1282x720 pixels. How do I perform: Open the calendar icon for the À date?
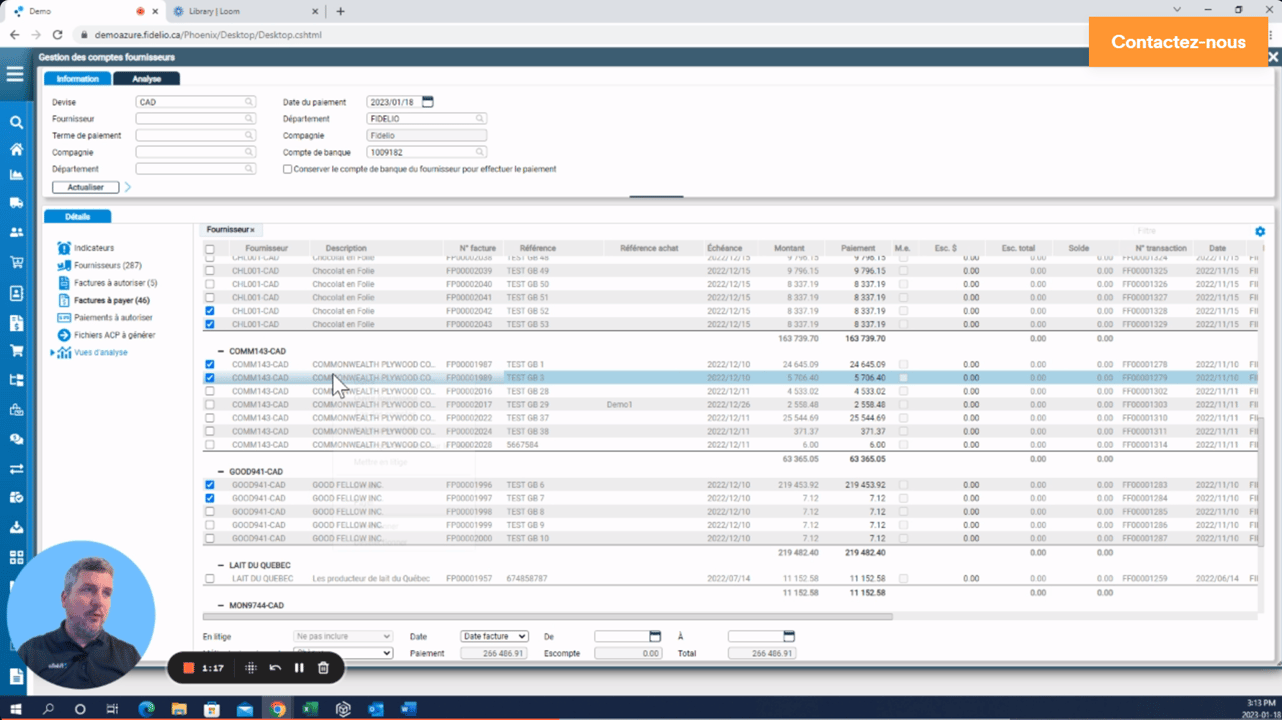click(x=789, y=636)
